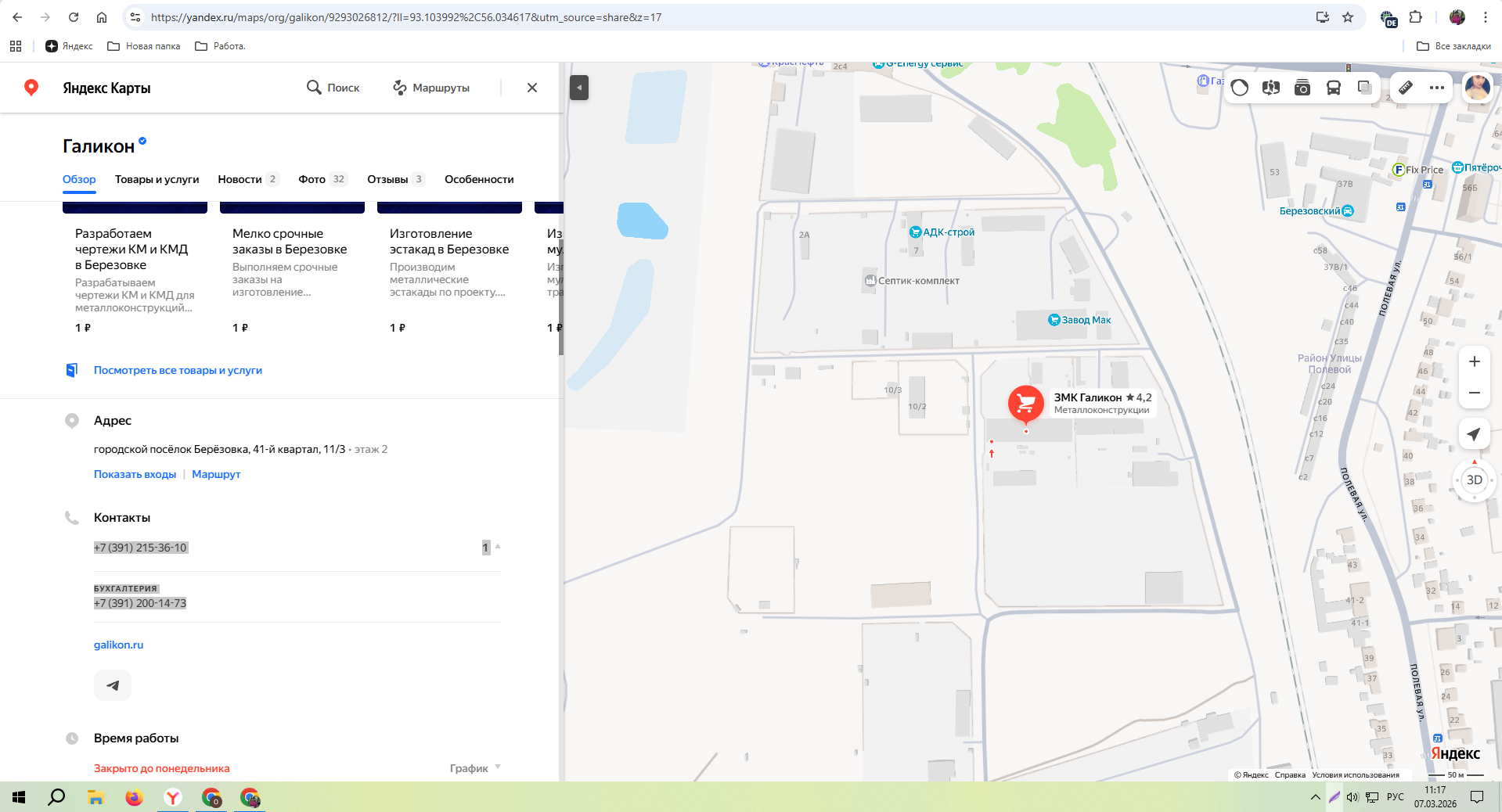Open street panoramas on the map

click(x=1271, y=88)
